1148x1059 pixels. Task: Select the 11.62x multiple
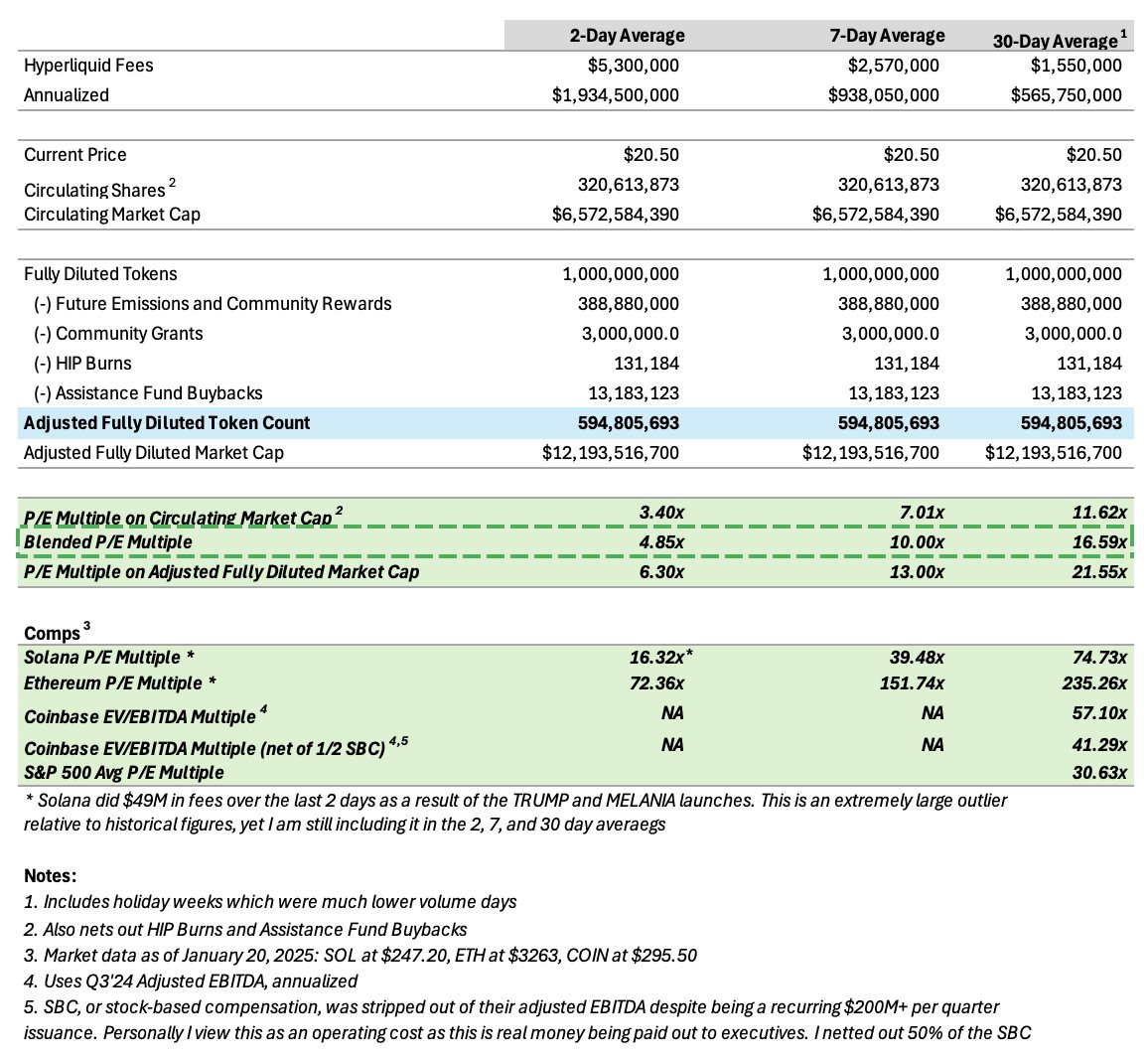1099,513
